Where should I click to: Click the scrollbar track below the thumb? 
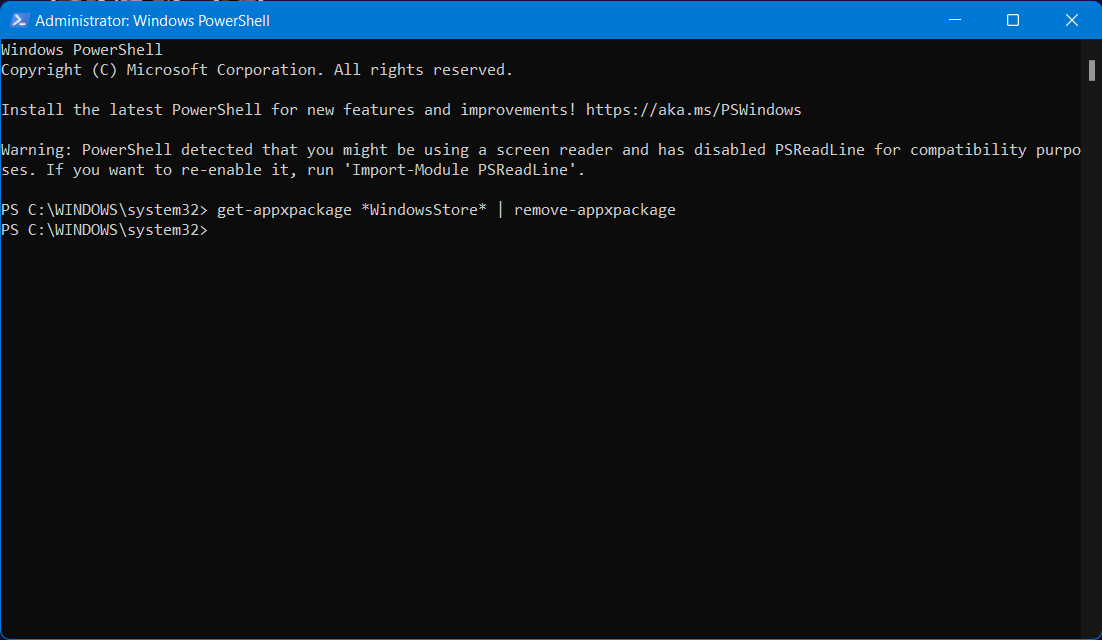pyautogui.click(x=1091, y=358)
